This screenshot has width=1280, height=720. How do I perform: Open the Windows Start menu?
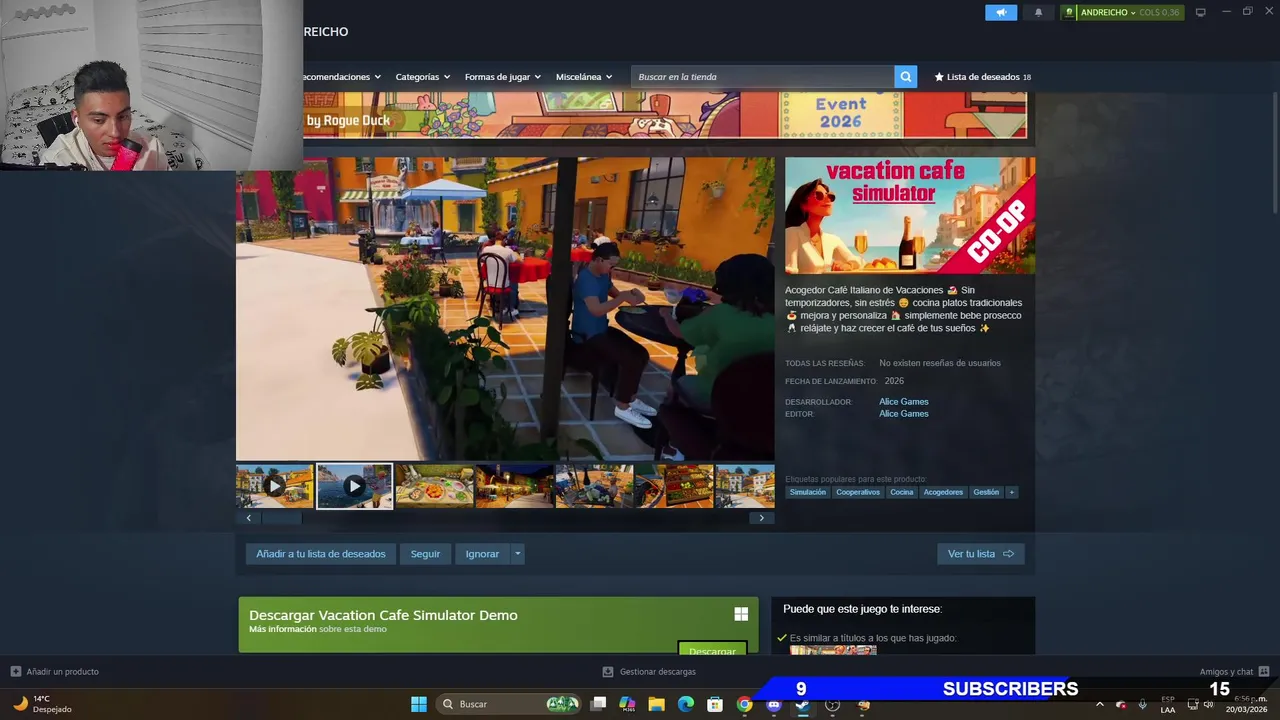point(419,704)
